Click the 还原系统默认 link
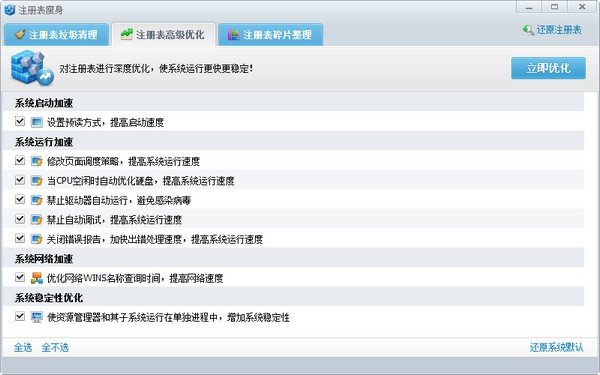 tap(557, 347)
